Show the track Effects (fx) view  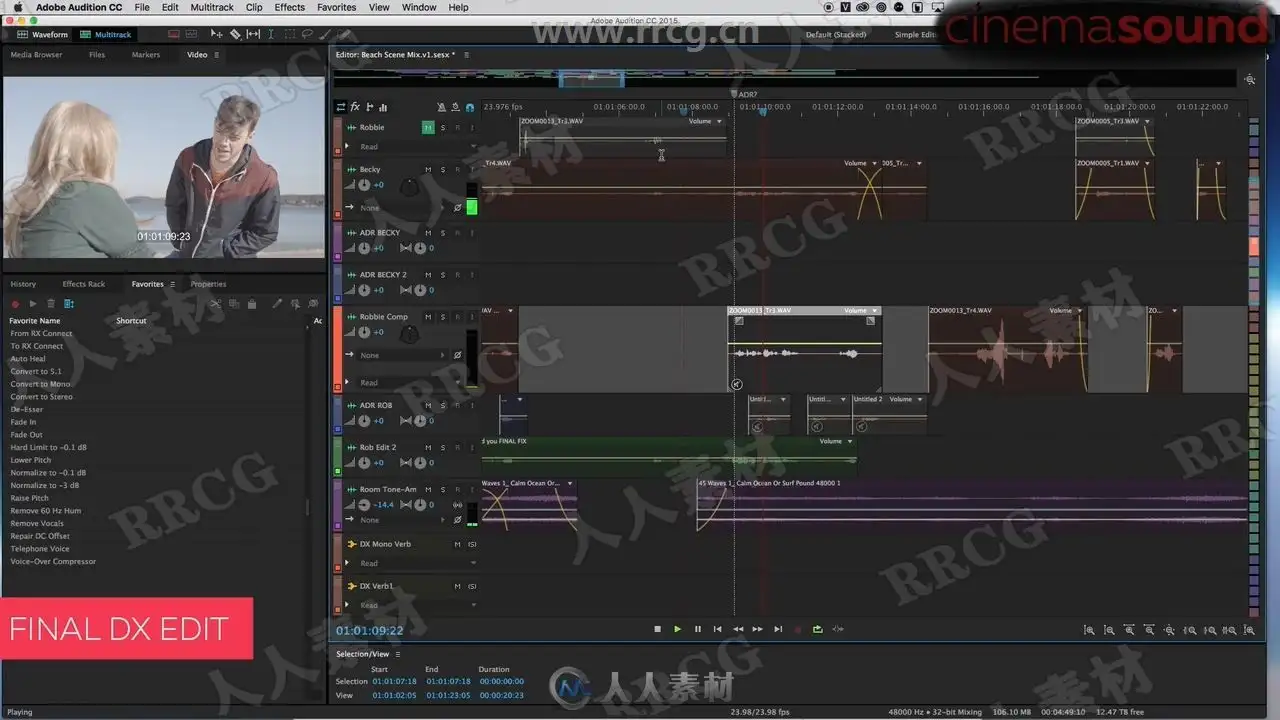[x=355, y=107]
